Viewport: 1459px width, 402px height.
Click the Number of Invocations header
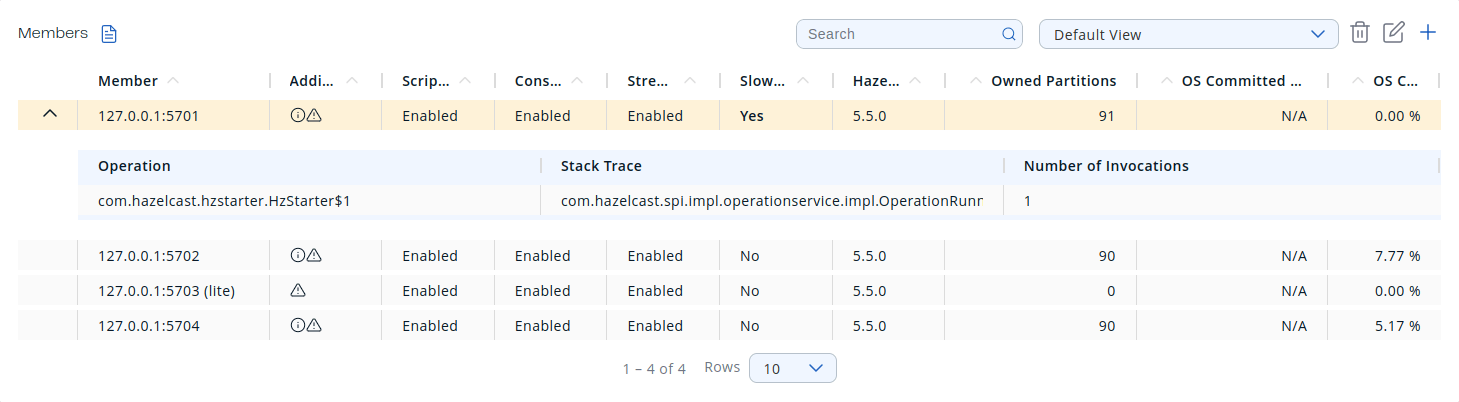point(1106,166)
